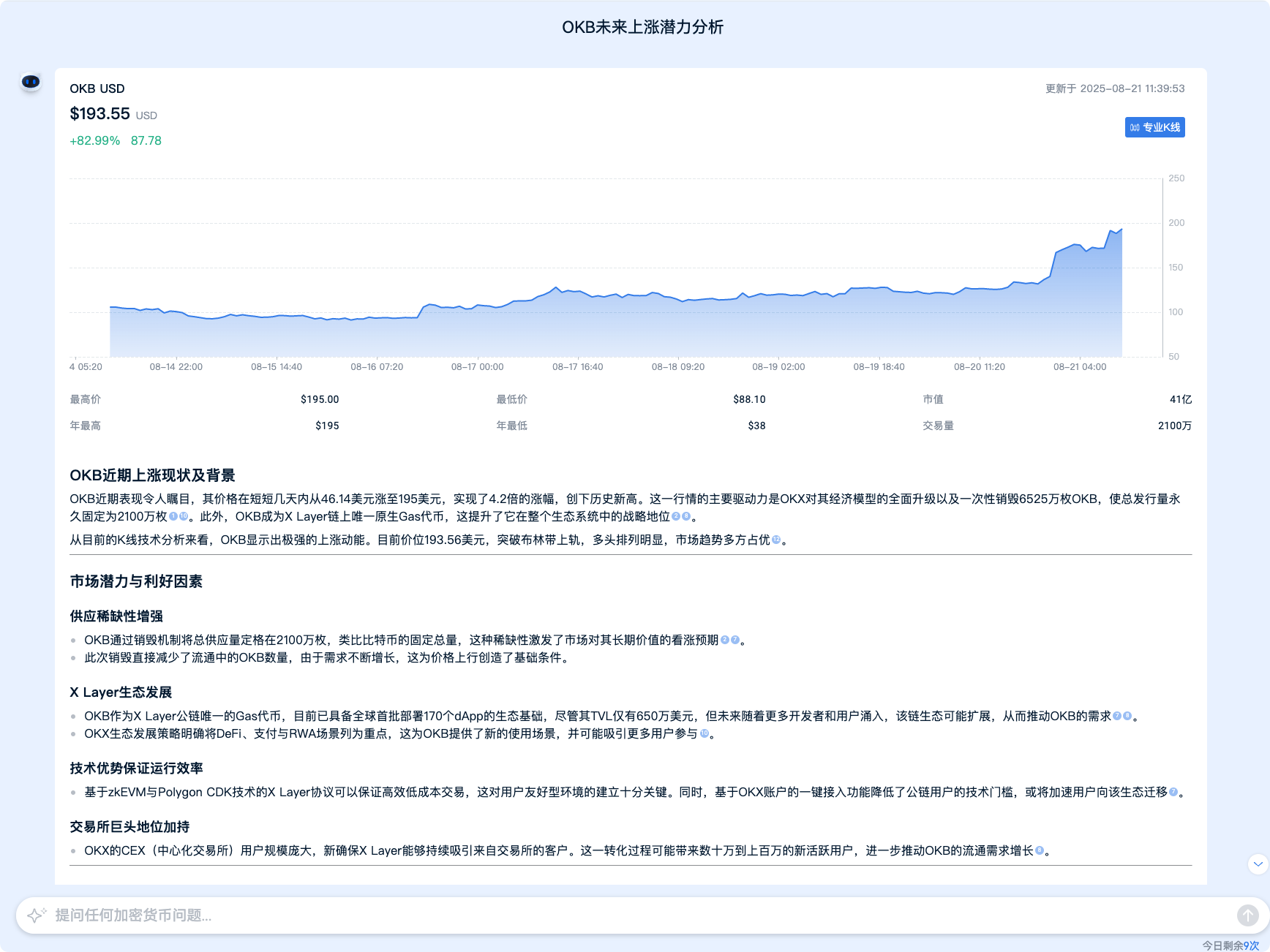This screenshot has width=1270, height=952.
Task: Open the 专业K线 professional chart
Action: [x=1154, y=127]
